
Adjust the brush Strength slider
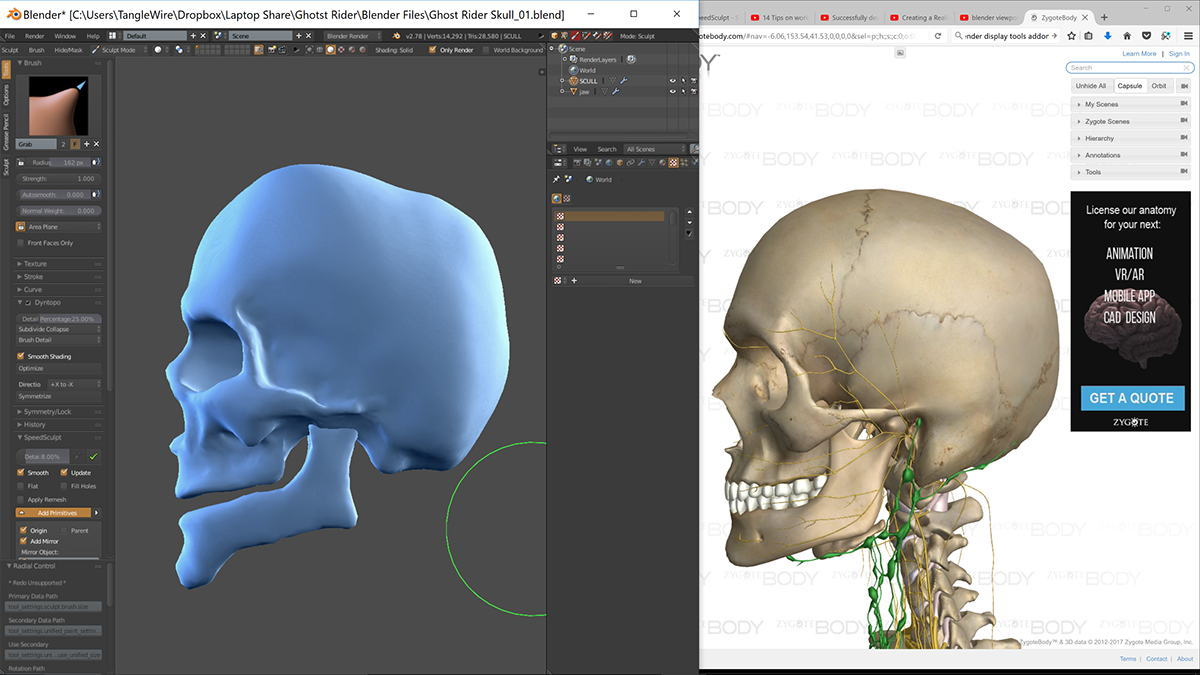[x=59, y=179]
